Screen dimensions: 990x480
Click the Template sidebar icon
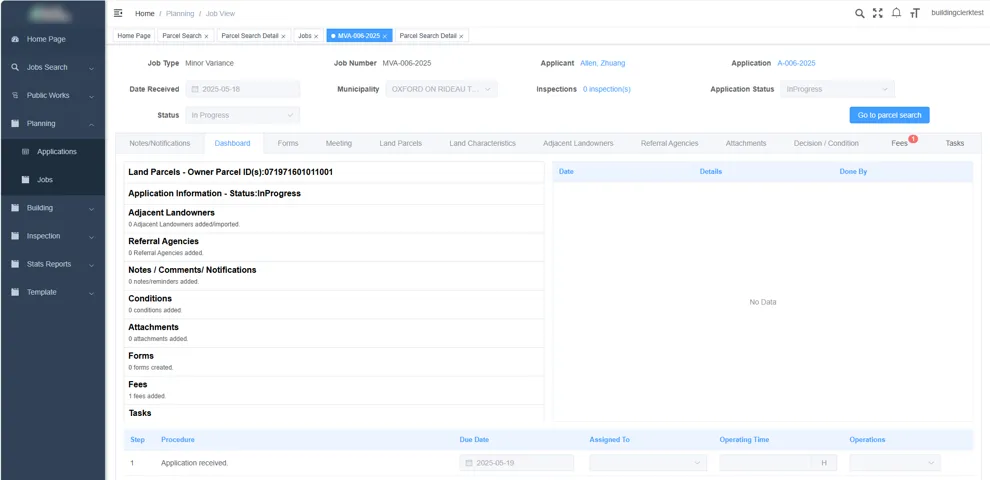15,292
